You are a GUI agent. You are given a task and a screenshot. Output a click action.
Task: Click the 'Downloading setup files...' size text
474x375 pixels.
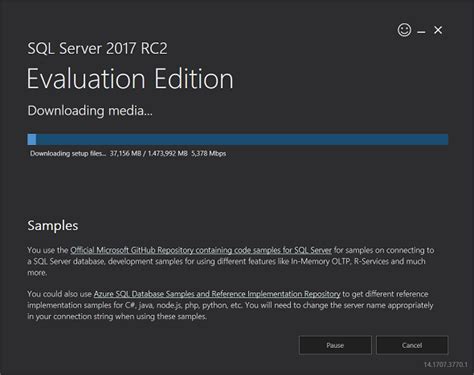point(128,153)
